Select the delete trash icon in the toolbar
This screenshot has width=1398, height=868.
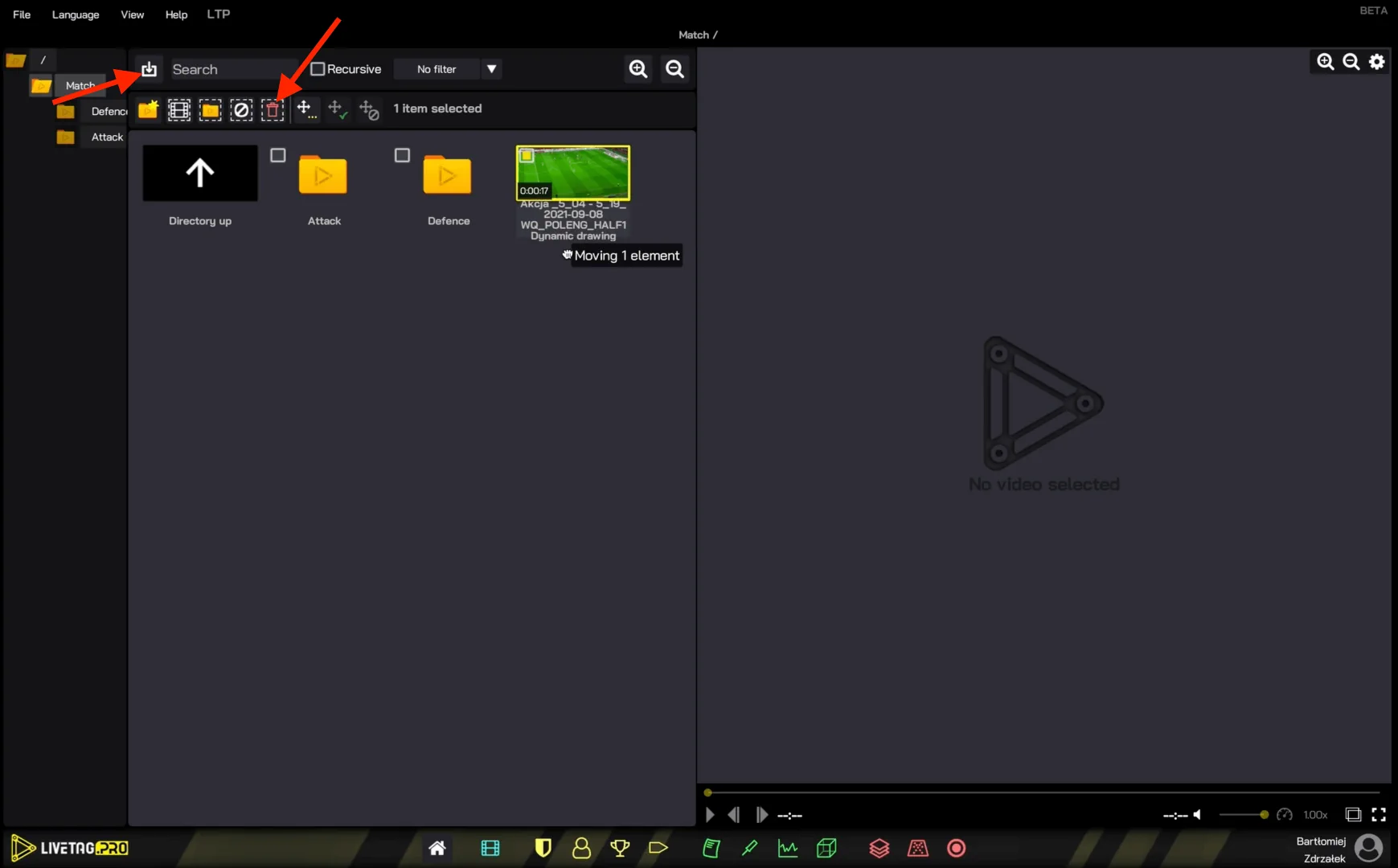coord(273,109)
